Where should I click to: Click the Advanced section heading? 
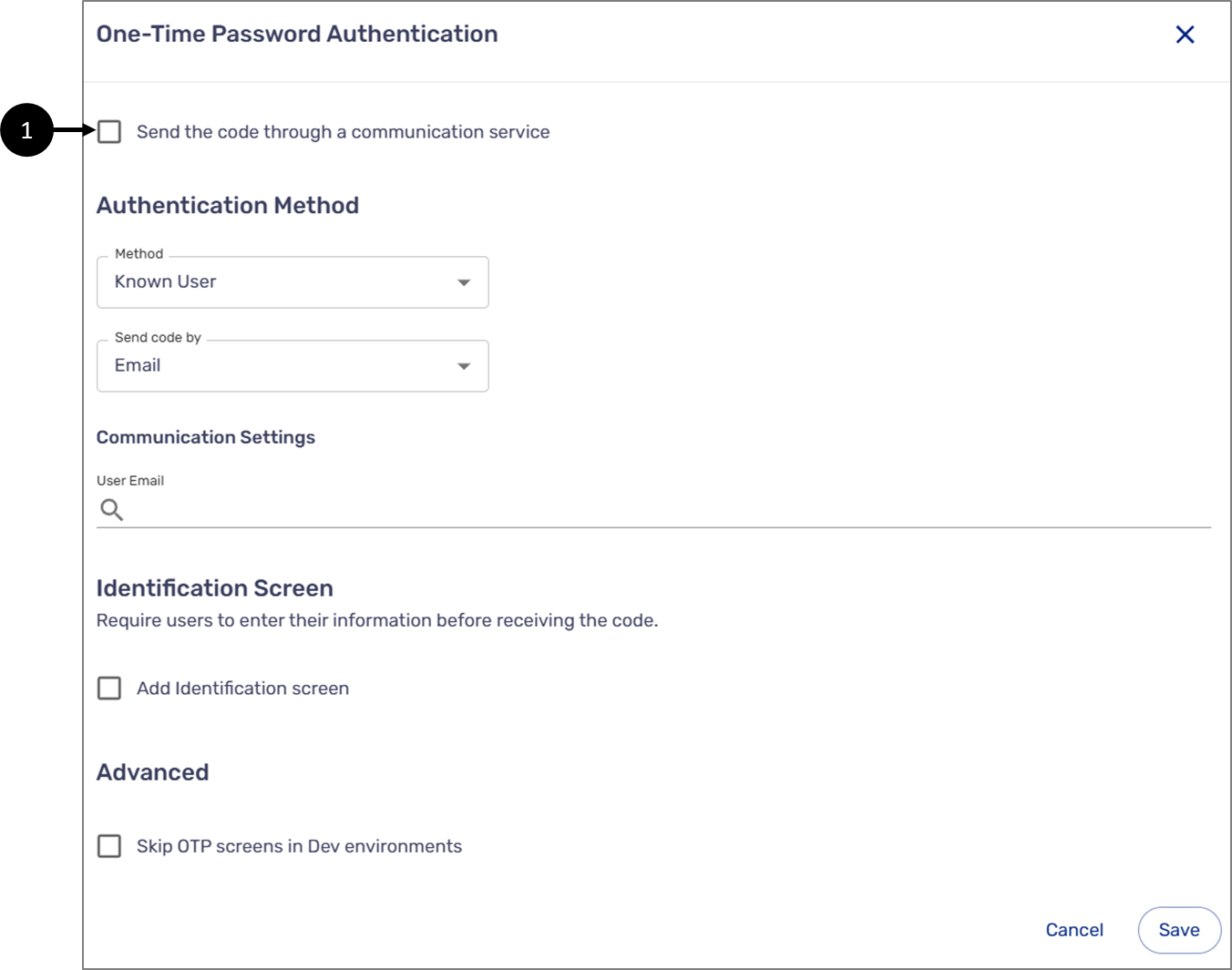click(153, 772)
